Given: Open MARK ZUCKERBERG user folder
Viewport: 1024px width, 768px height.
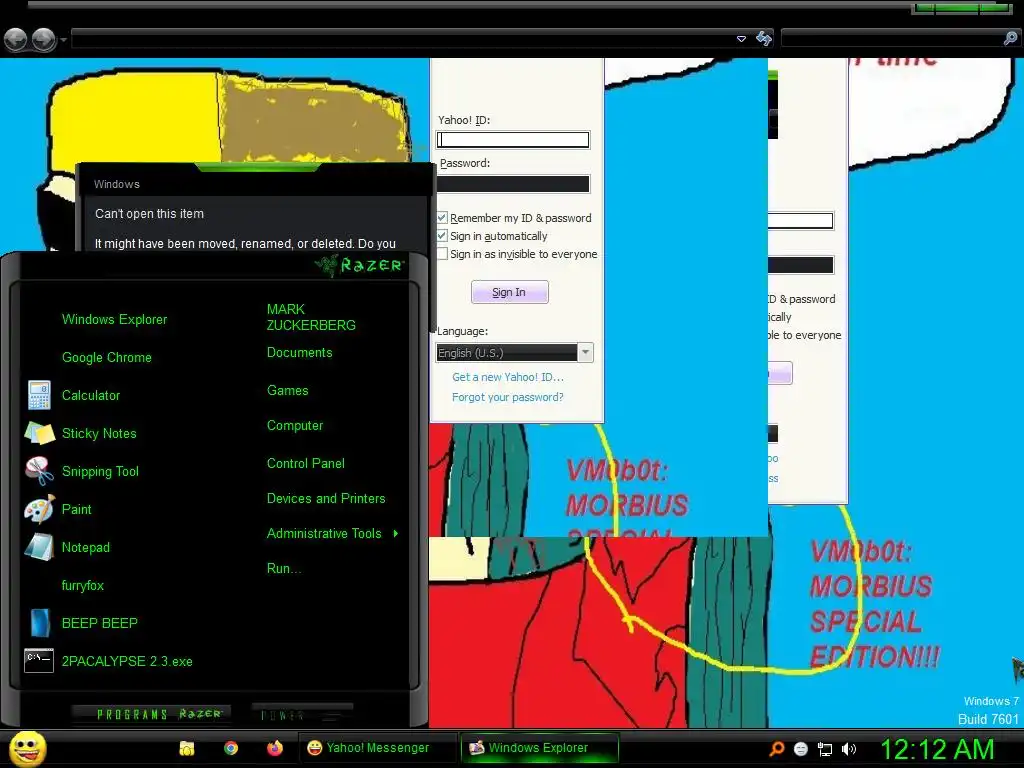Looking at the screenshot, I should coord(311,317).
